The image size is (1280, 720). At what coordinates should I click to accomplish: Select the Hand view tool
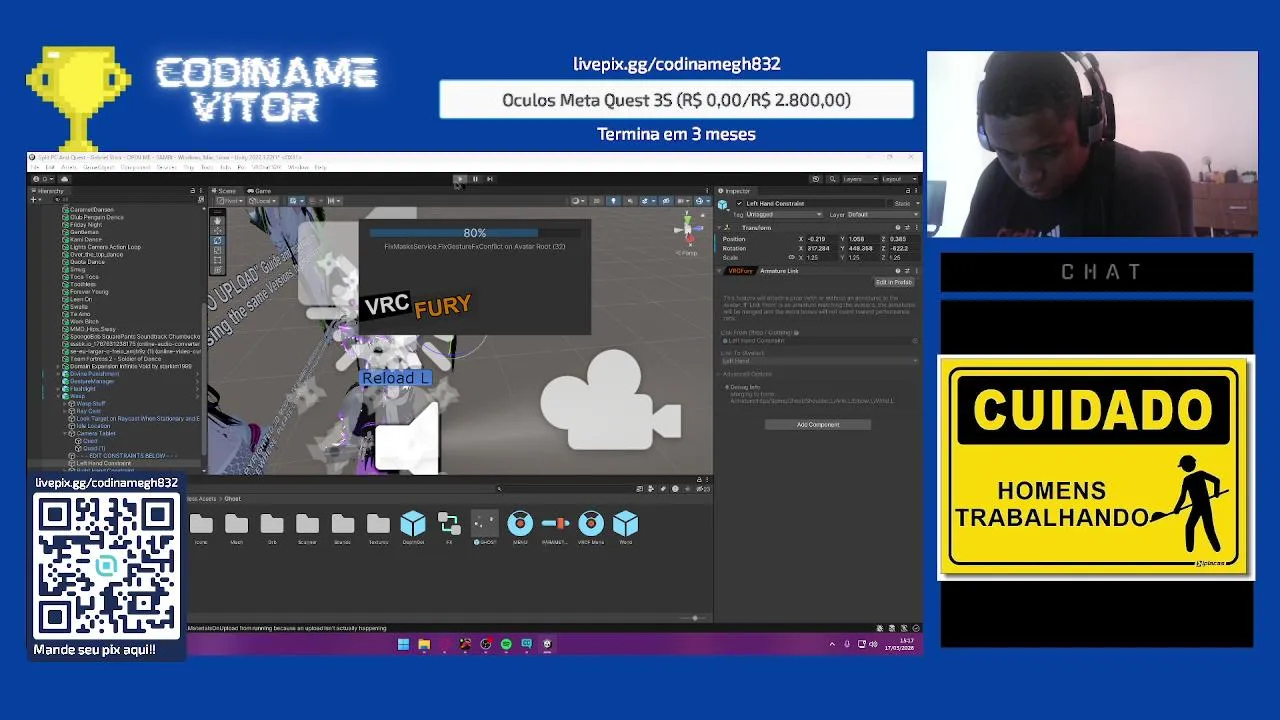(x=217, y=220)
